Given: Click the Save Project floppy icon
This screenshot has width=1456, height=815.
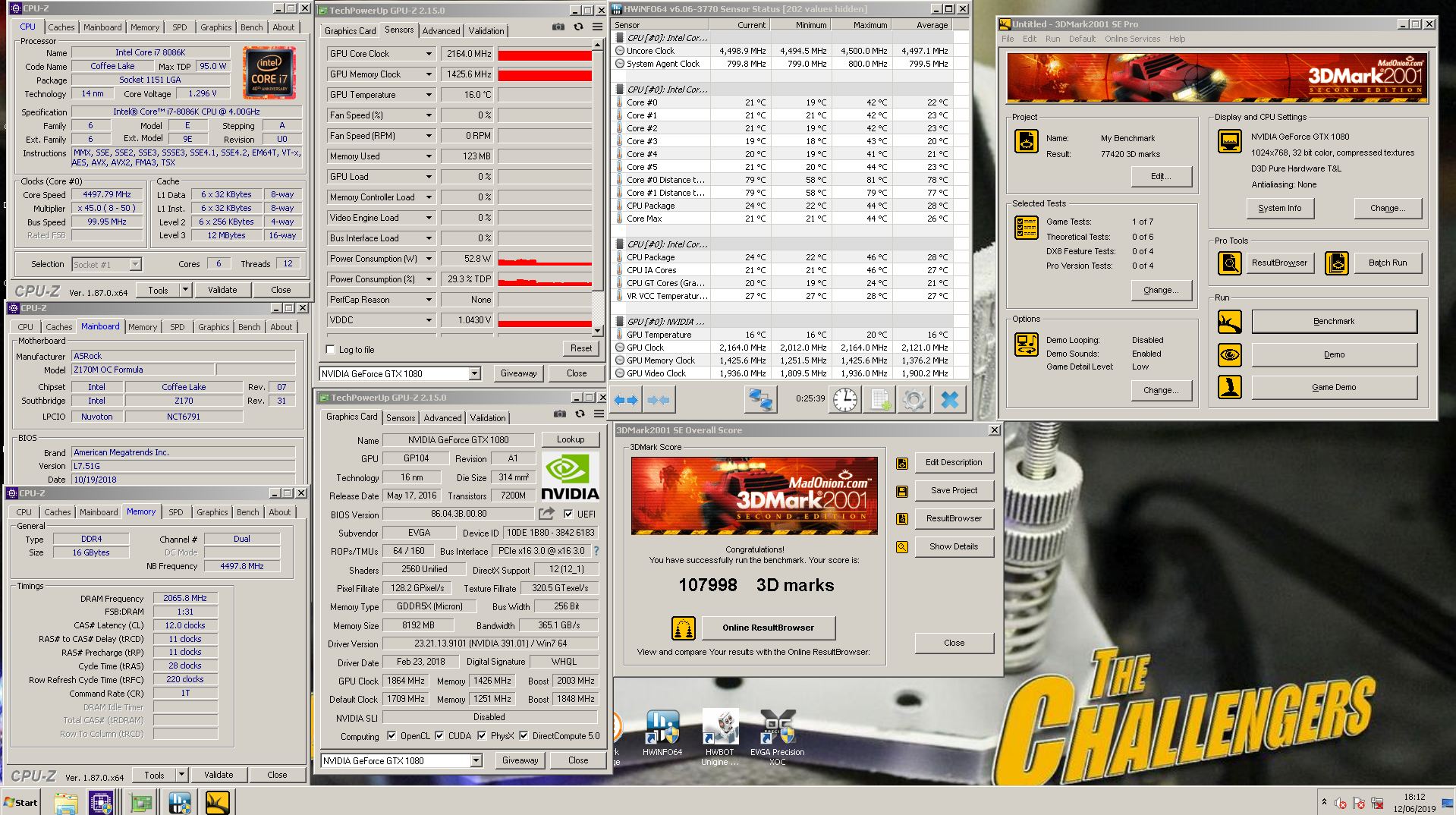Looking at the screenshot, I should [x=902, y=491].
